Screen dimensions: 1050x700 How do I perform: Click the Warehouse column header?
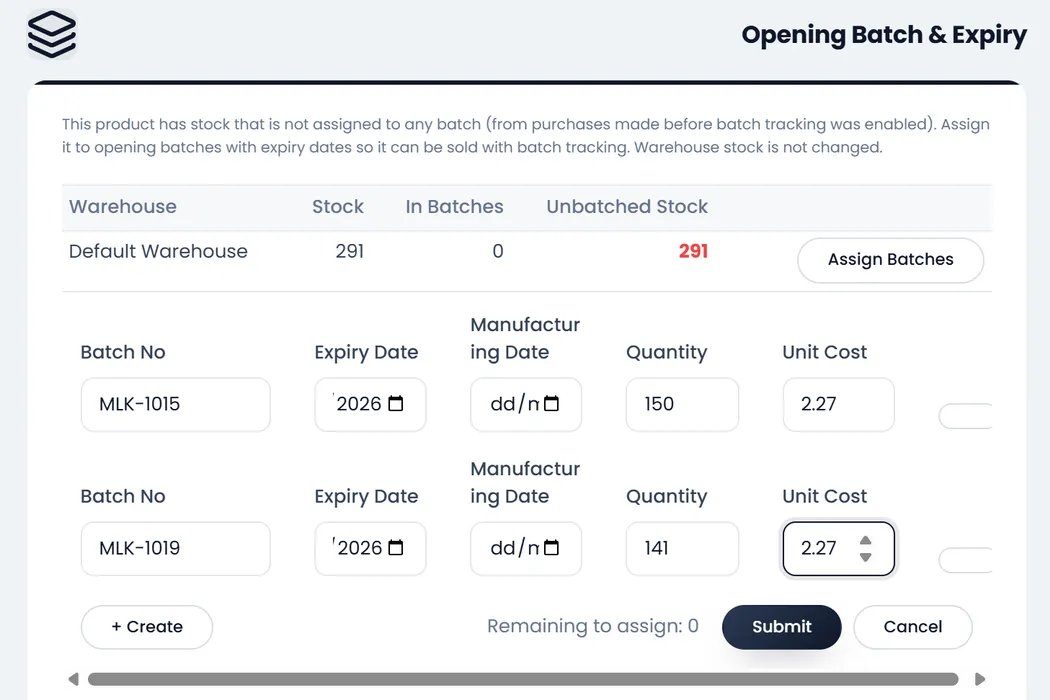[123, 206]
